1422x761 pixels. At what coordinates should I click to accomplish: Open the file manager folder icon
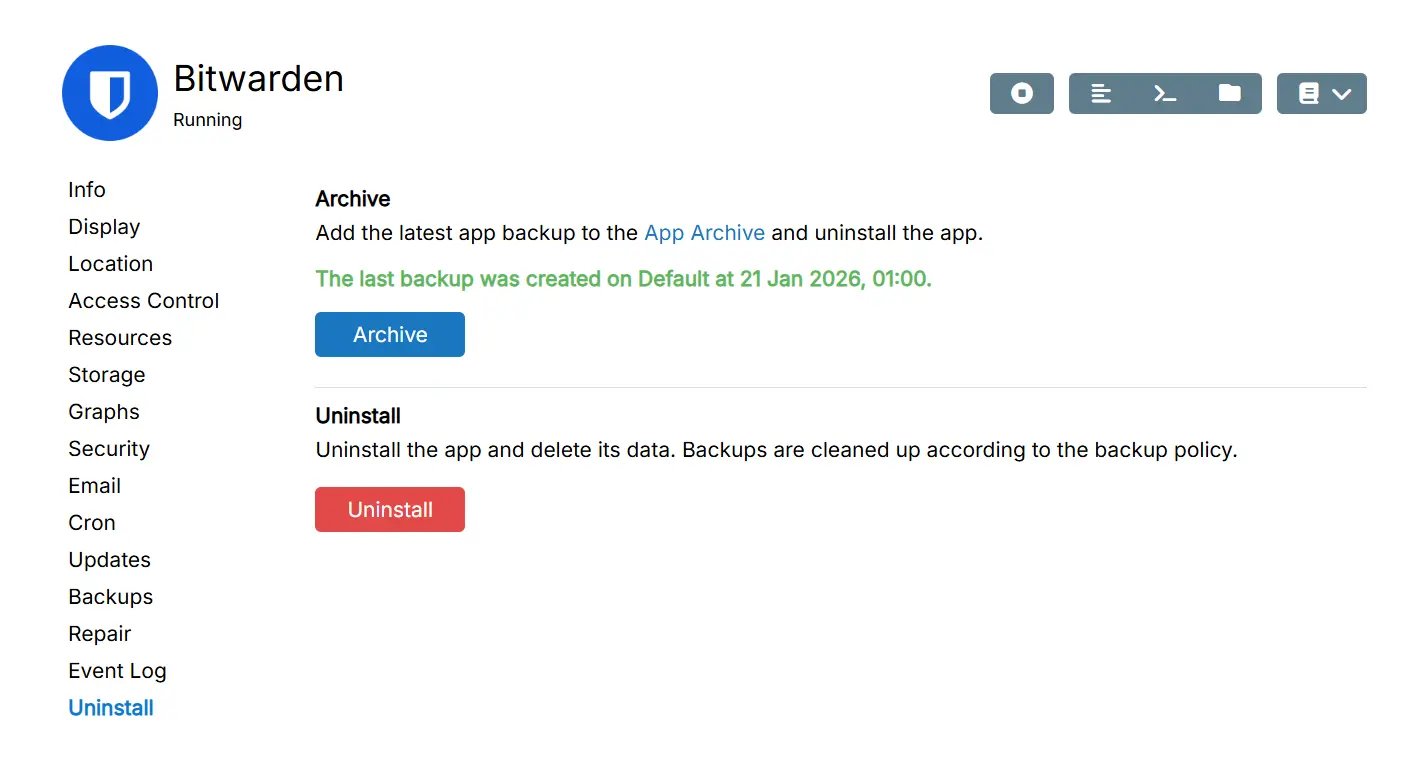coord(1229,93)
